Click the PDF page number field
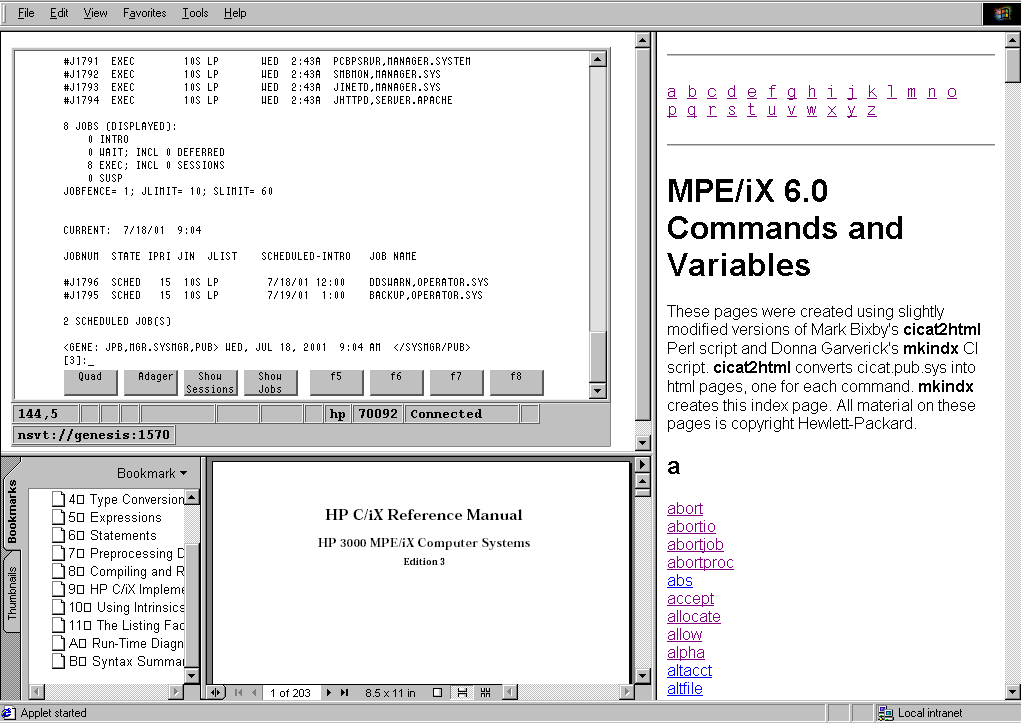The height and width of the screenshot is (723, 1021). 290,693
